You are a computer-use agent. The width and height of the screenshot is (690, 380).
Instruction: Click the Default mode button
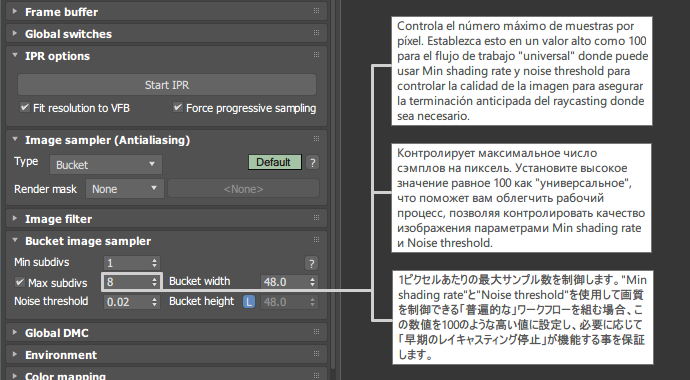coord(275,162)
